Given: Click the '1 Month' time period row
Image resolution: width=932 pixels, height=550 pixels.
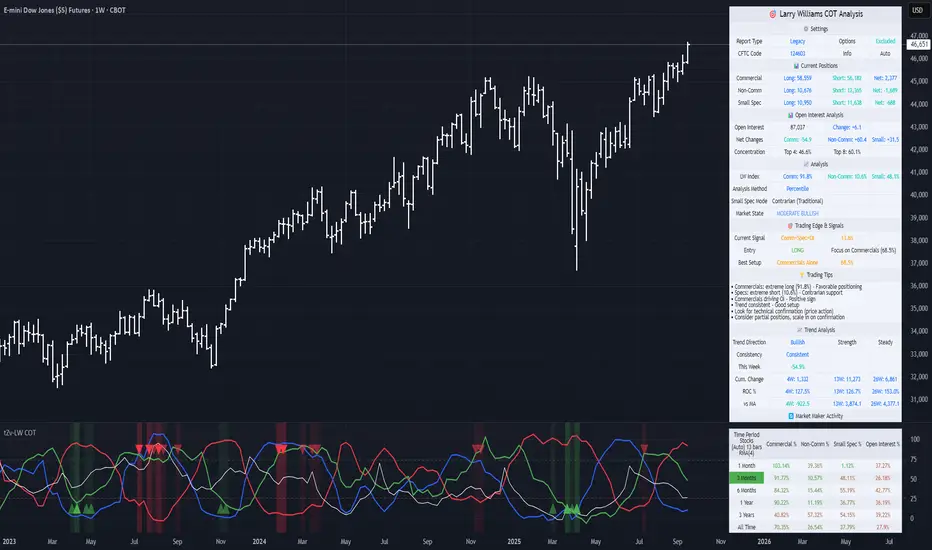Looking at the screenshot, I should [815, 466].
